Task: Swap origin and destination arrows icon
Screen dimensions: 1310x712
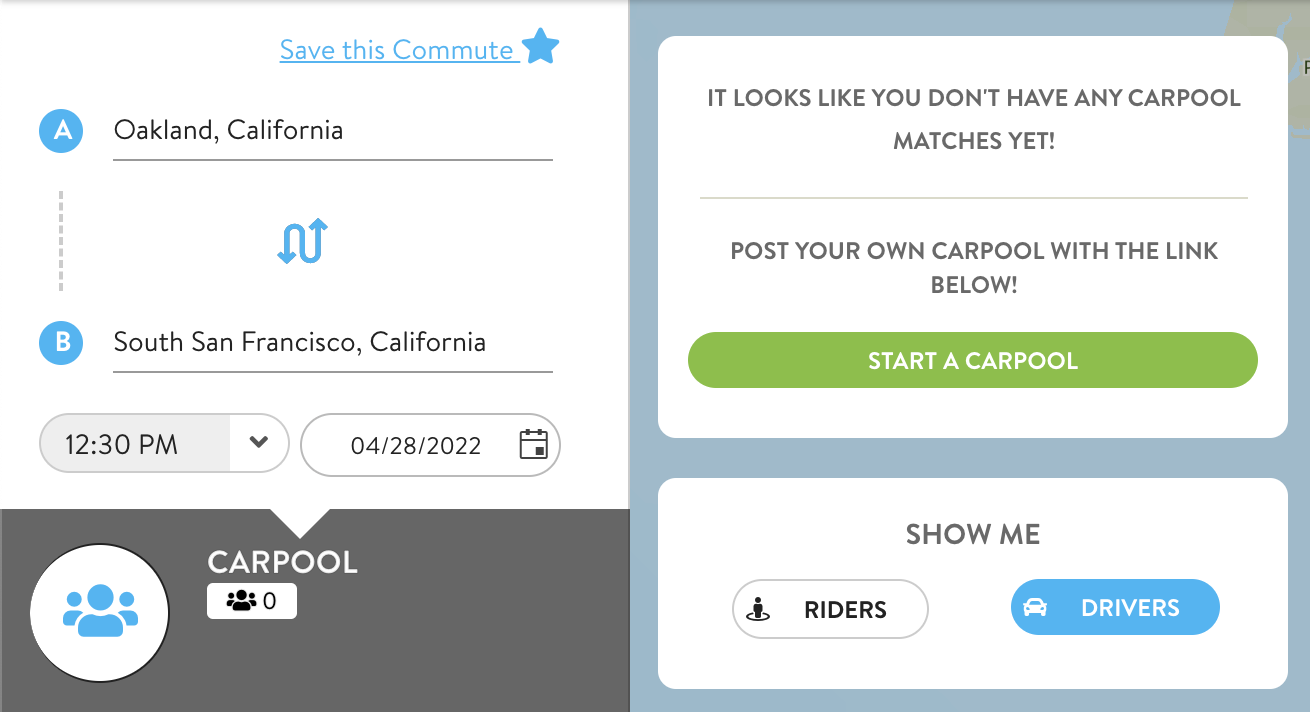Action: [x=302, y=241]
